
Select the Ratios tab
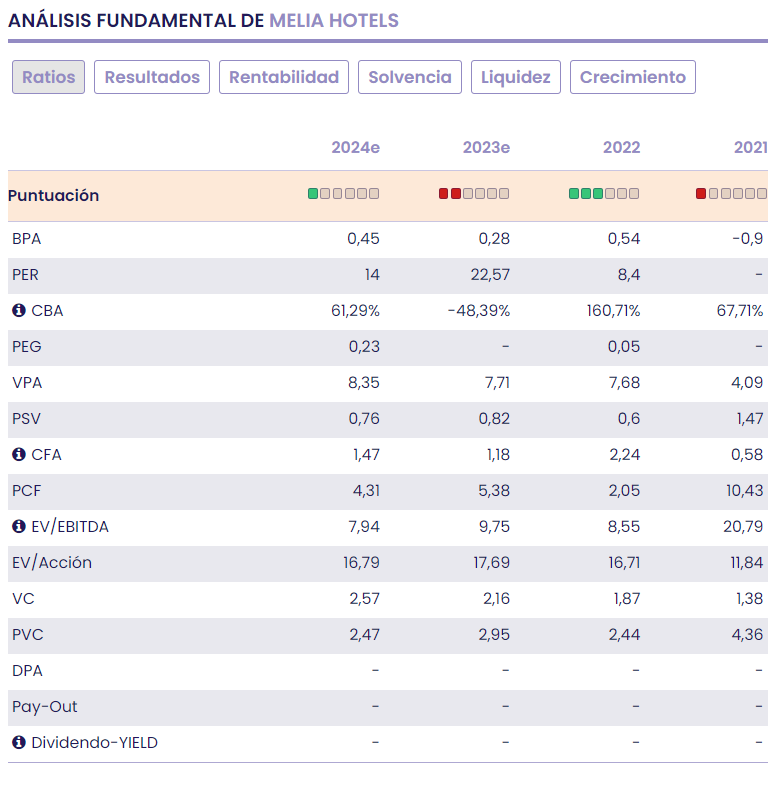pos(49,77)
